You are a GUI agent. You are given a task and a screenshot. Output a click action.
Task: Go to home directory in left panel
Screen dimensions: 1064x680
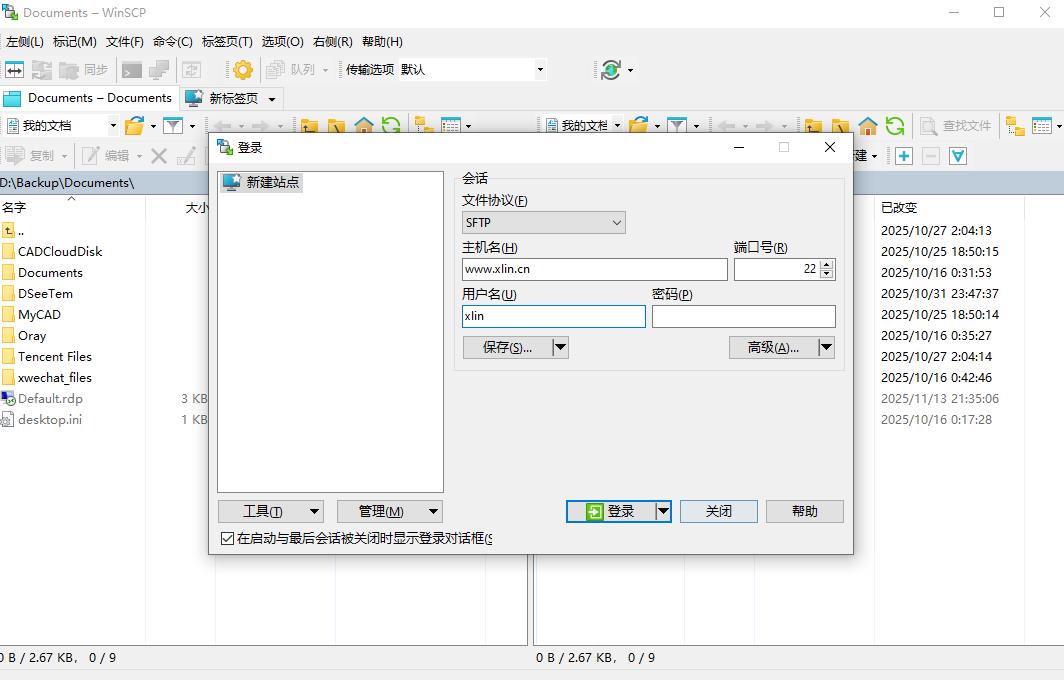[x=364, y=126]
